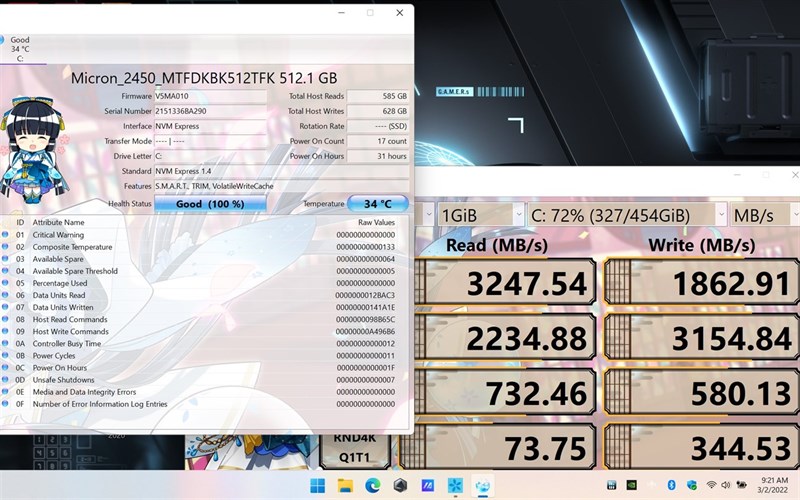Screen dimensions: 800x500
Task: Click the Good (100 %) health status button
Action: point(210,204)
